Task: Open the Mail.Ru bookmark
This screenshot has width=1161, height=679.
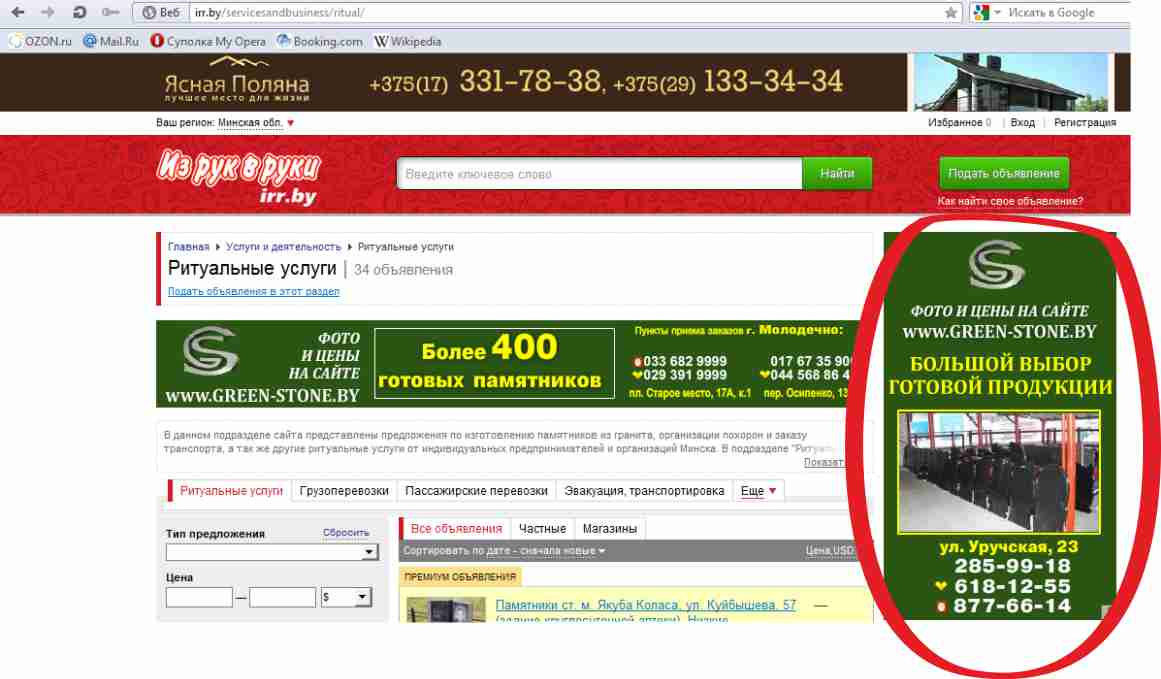Action: click(110, 41)
